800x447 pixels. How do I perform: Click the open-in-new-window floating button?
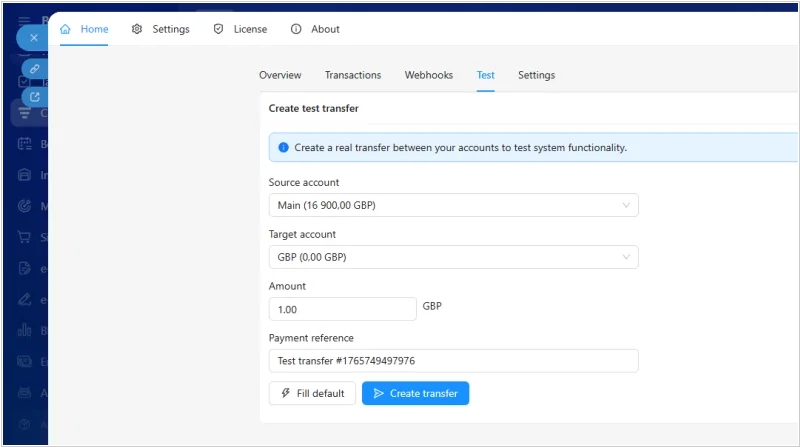click(x=35, y=97)
